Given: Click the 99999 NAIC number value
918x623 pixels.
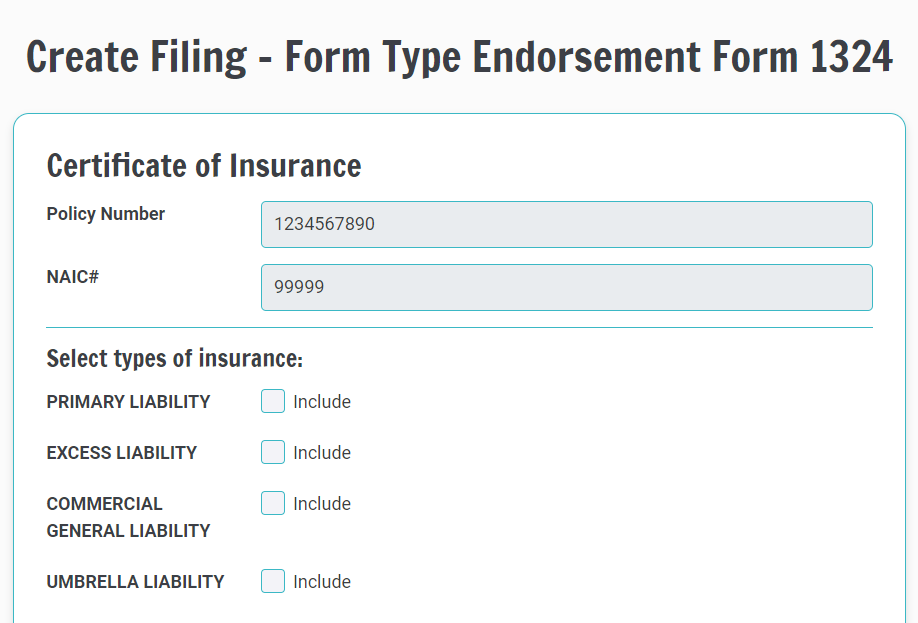Looking at the screenshot, I should (296, 287).
